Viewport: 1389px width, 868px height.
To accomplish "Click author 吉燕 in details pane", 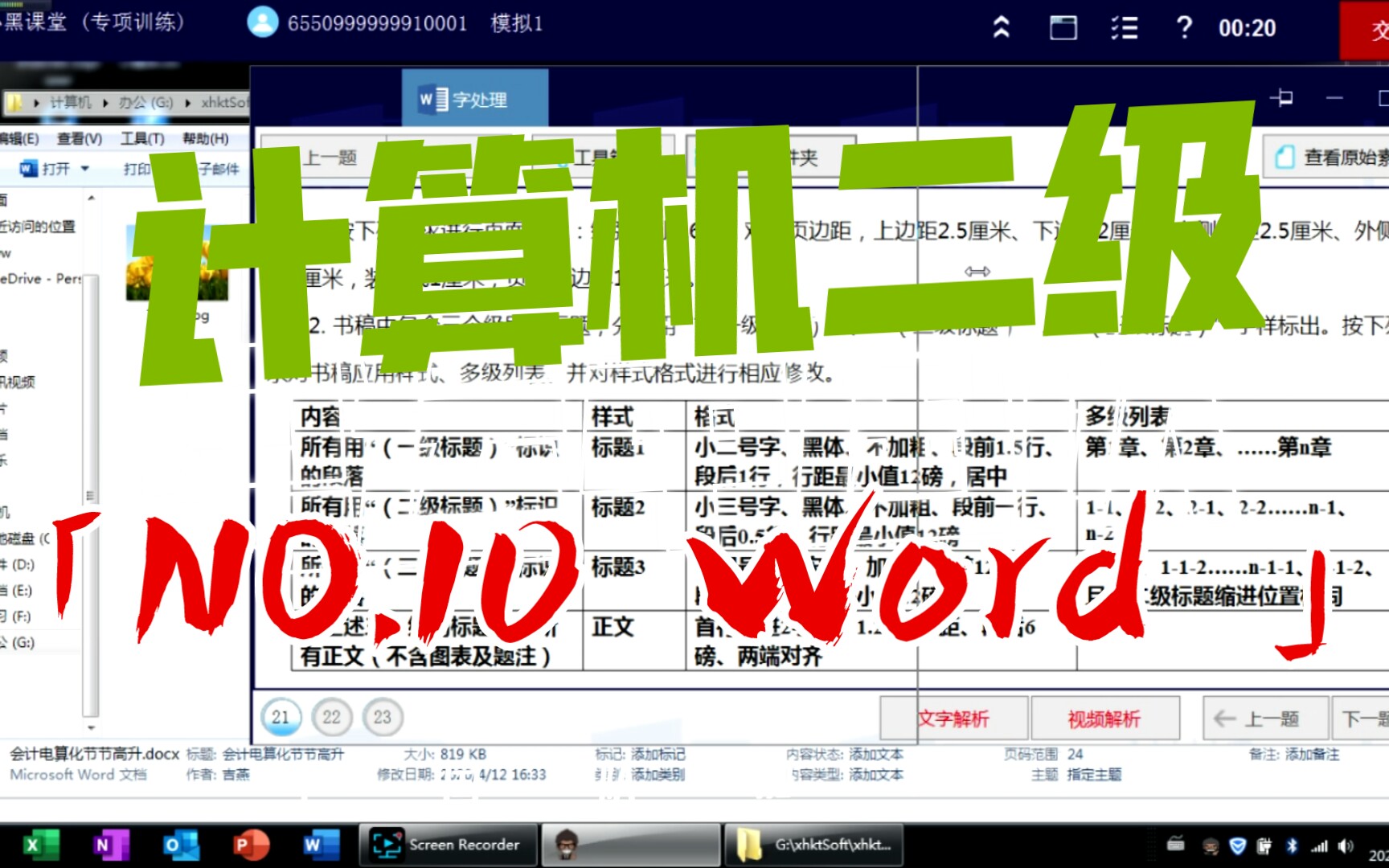I will 236,774.
